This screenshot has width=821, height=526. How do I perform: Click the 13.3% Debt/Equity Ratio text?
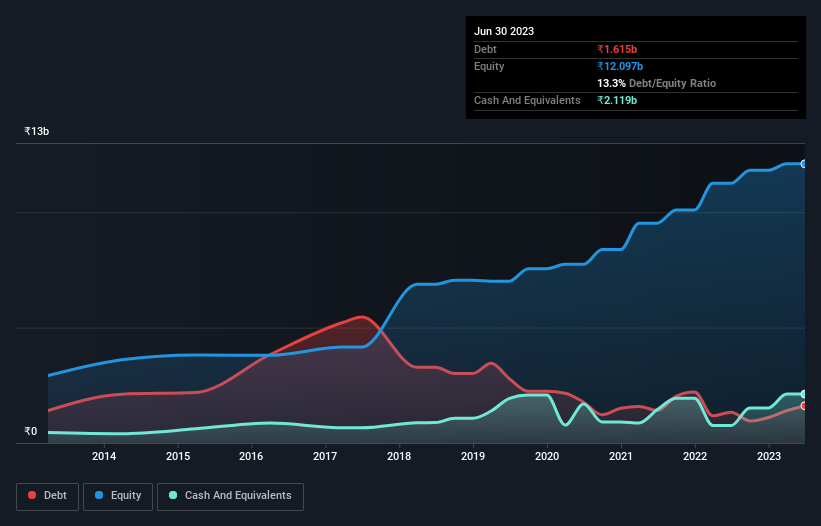click(657, 83)
